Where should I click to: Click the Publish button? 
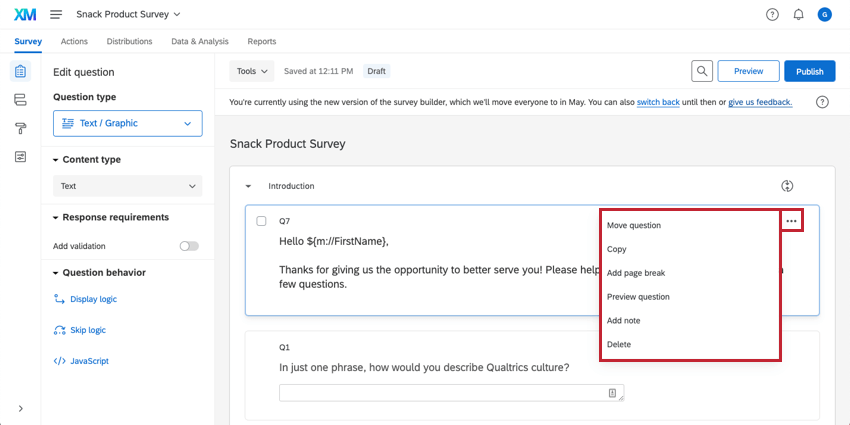coord(809,71)
